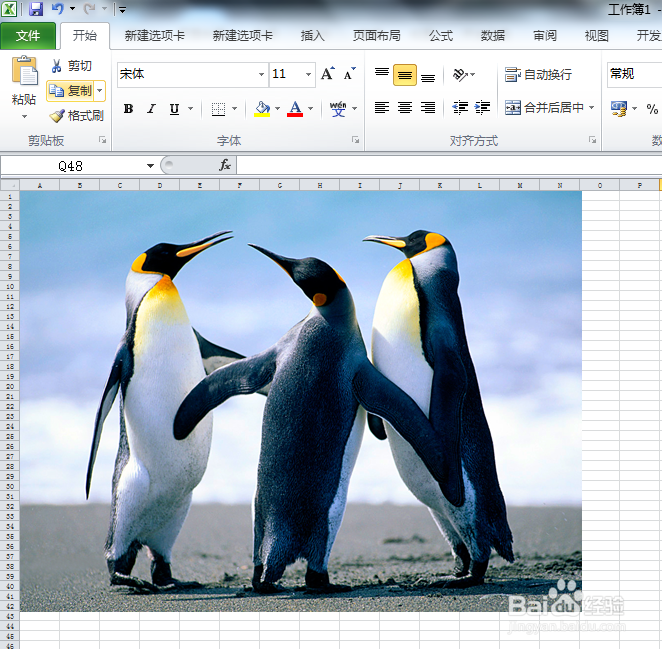
Task: Open the undo history dropdown arrow
Action: point(72,9)
